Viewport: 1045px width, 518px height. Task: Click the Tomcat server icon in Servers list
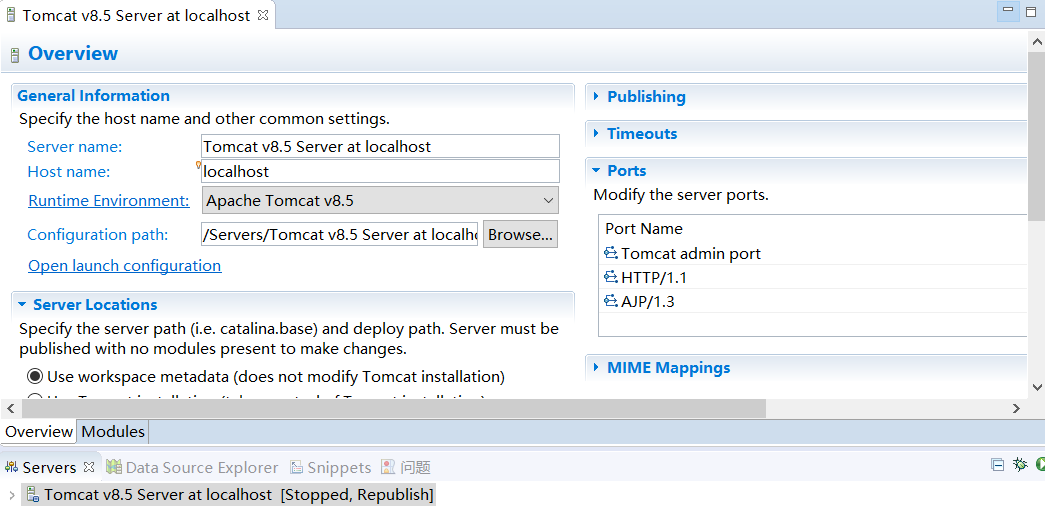point(32,494)
